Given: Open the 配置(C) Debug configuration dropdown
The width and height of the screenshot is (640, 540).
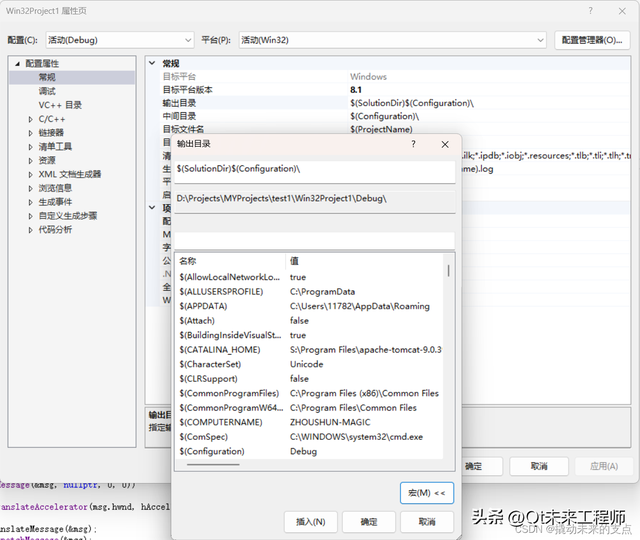Looking at the screenshot, I should click(x=120, y=40).
